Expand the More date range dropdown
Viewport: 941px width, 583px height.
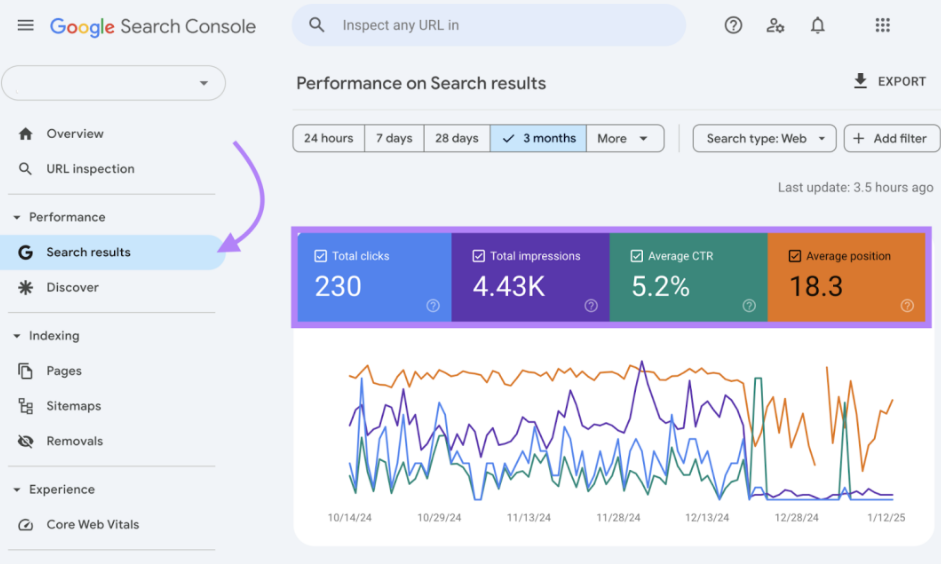pyautogui.click(x=624, y=139)
